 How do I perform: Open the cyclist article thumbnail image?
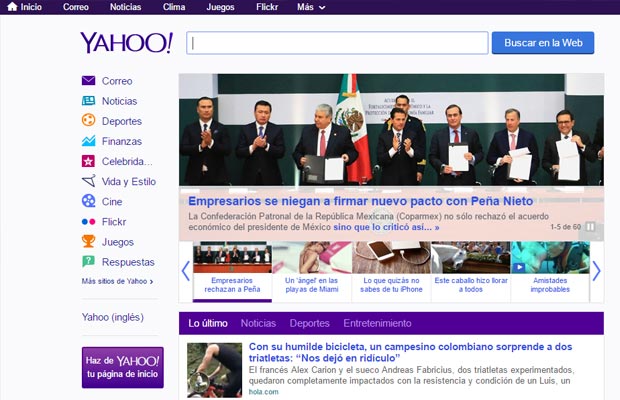(214, 370)
